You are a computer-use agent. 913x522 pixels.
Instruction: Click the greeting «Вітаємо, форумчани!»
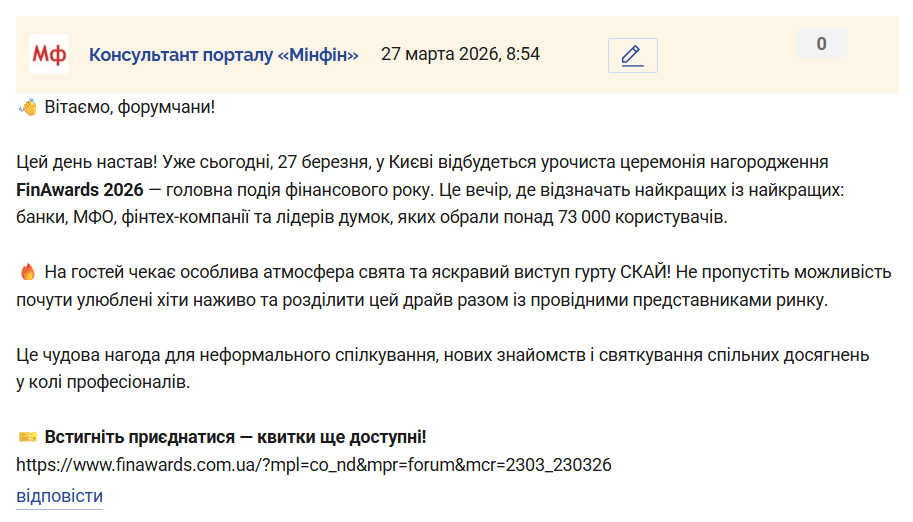pyautogui.click(x=130, y=106)
